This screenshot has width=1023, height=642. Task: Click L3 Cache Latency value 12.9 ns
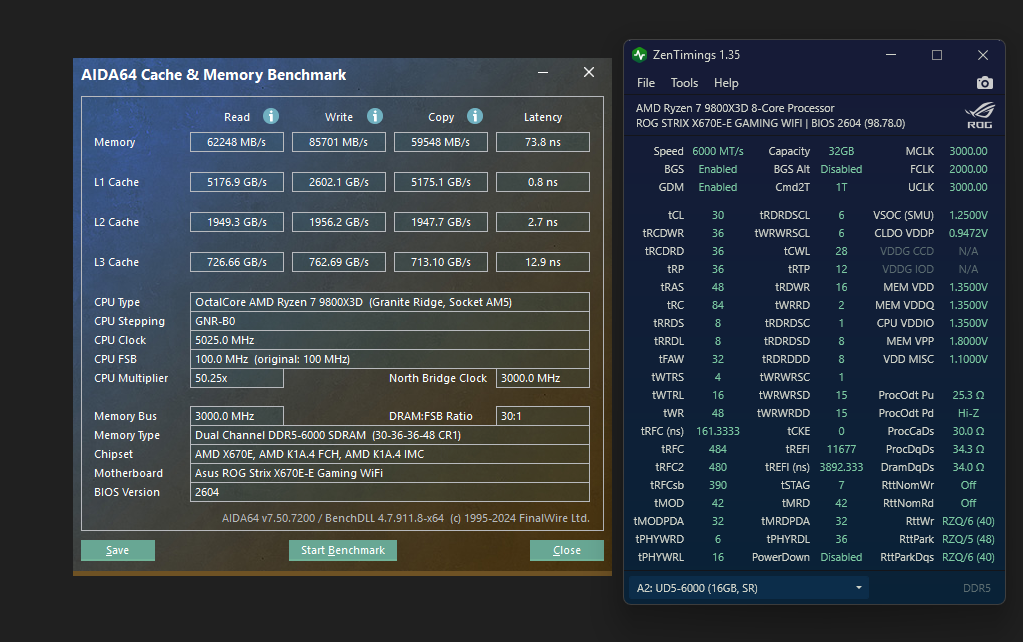[543, 262]
